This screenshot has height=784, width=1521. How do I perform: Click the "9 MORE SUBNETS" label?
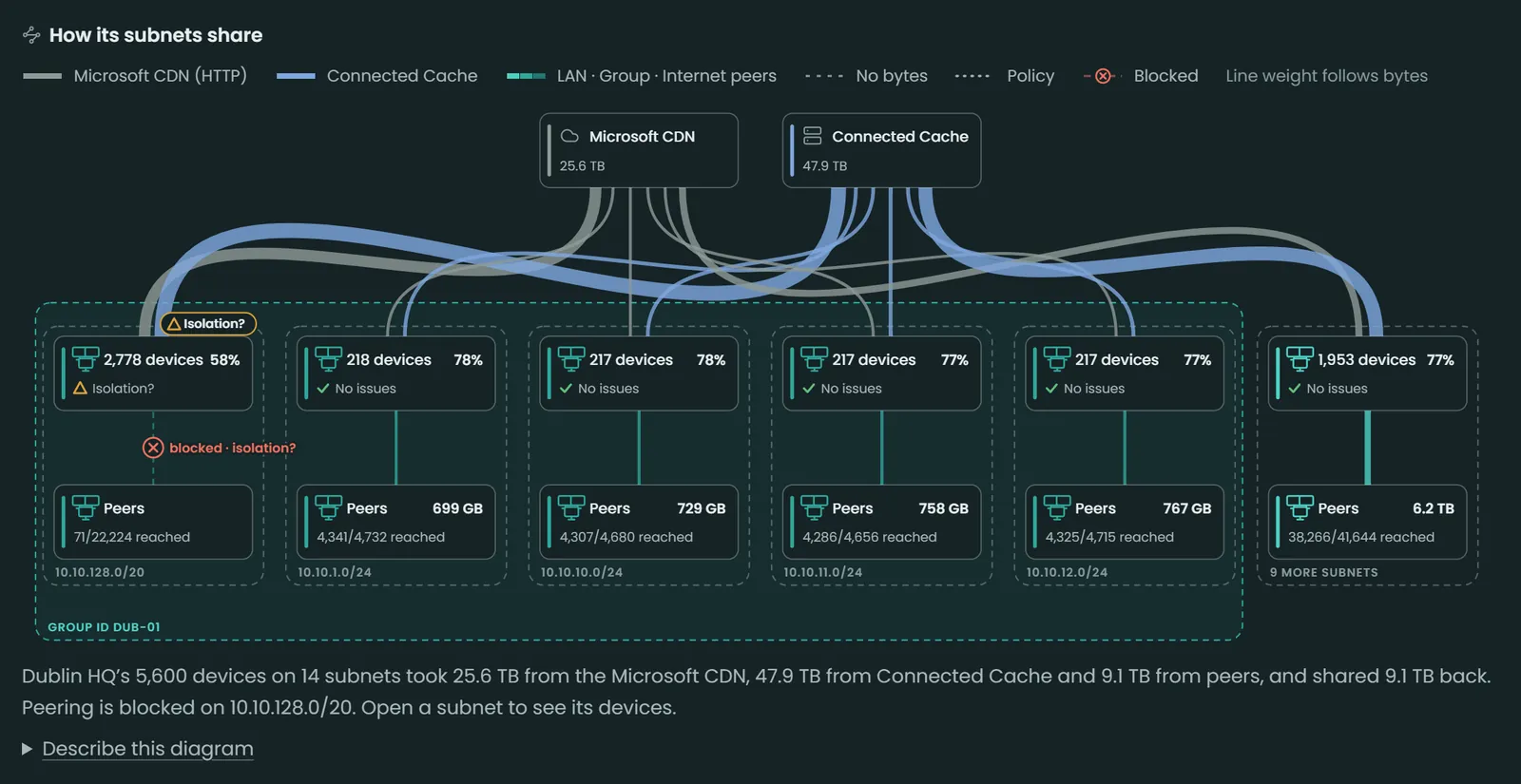1323,572
